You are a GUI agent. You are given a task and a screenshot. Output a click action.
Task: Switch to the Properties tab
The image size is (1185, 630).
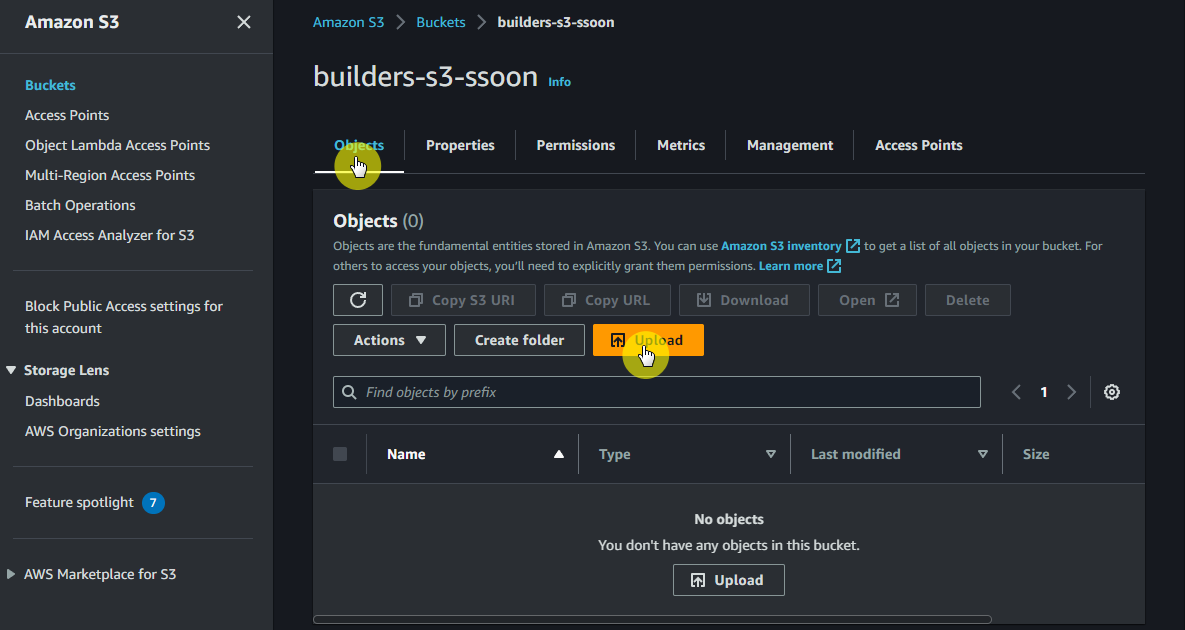click(460, 145)
